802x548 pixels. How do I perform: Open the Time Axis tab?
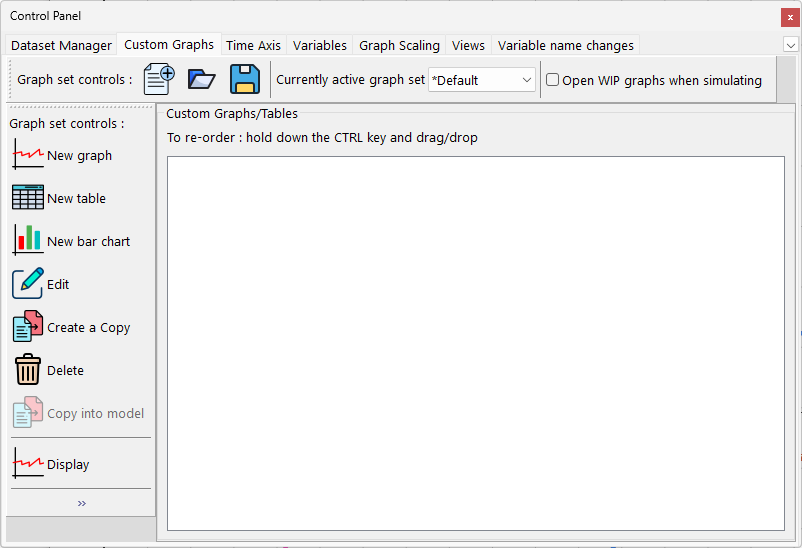(x=253, y=45)
